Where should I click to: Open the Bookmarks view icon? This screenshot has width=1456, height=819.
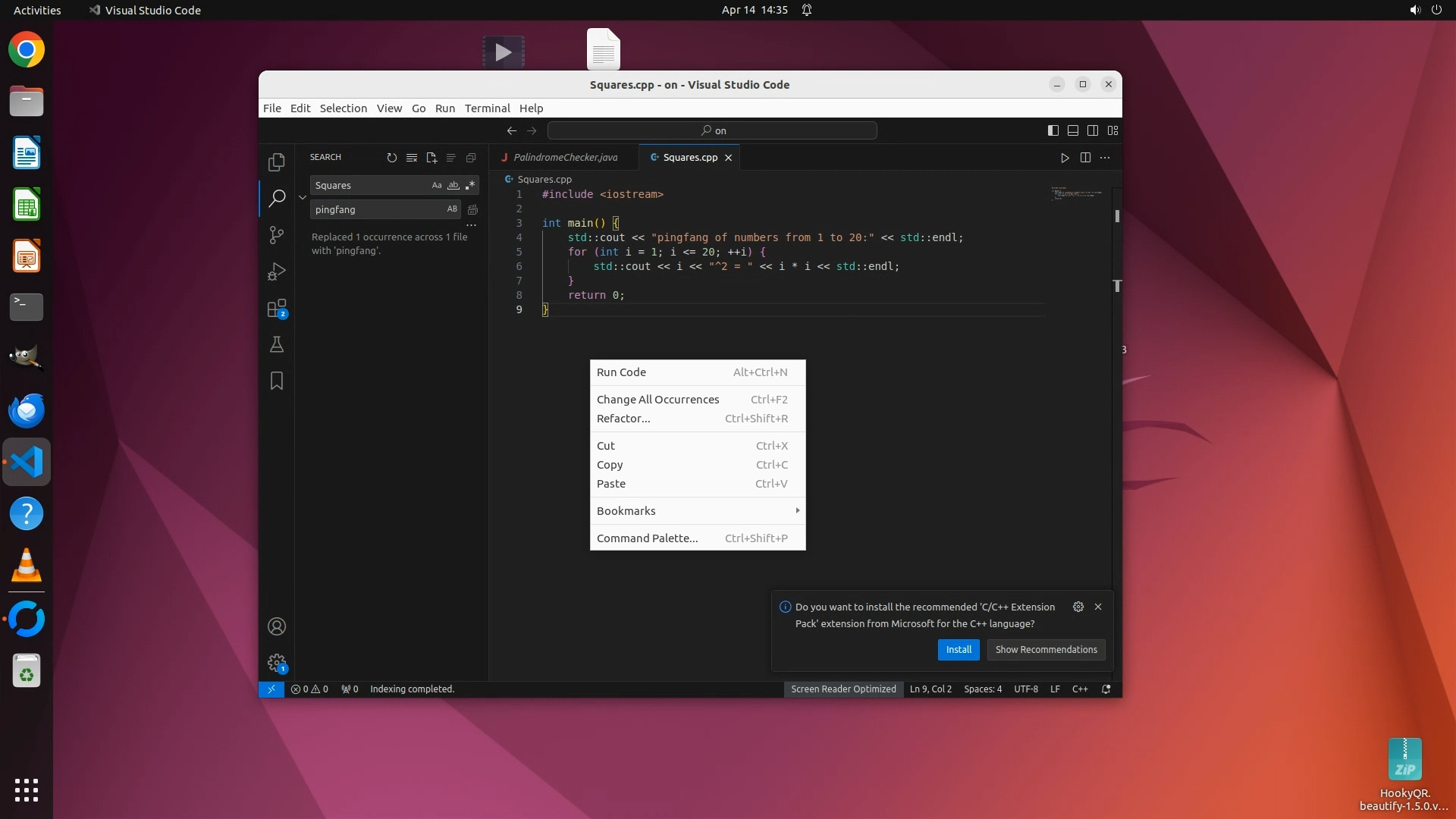(277, 381)
